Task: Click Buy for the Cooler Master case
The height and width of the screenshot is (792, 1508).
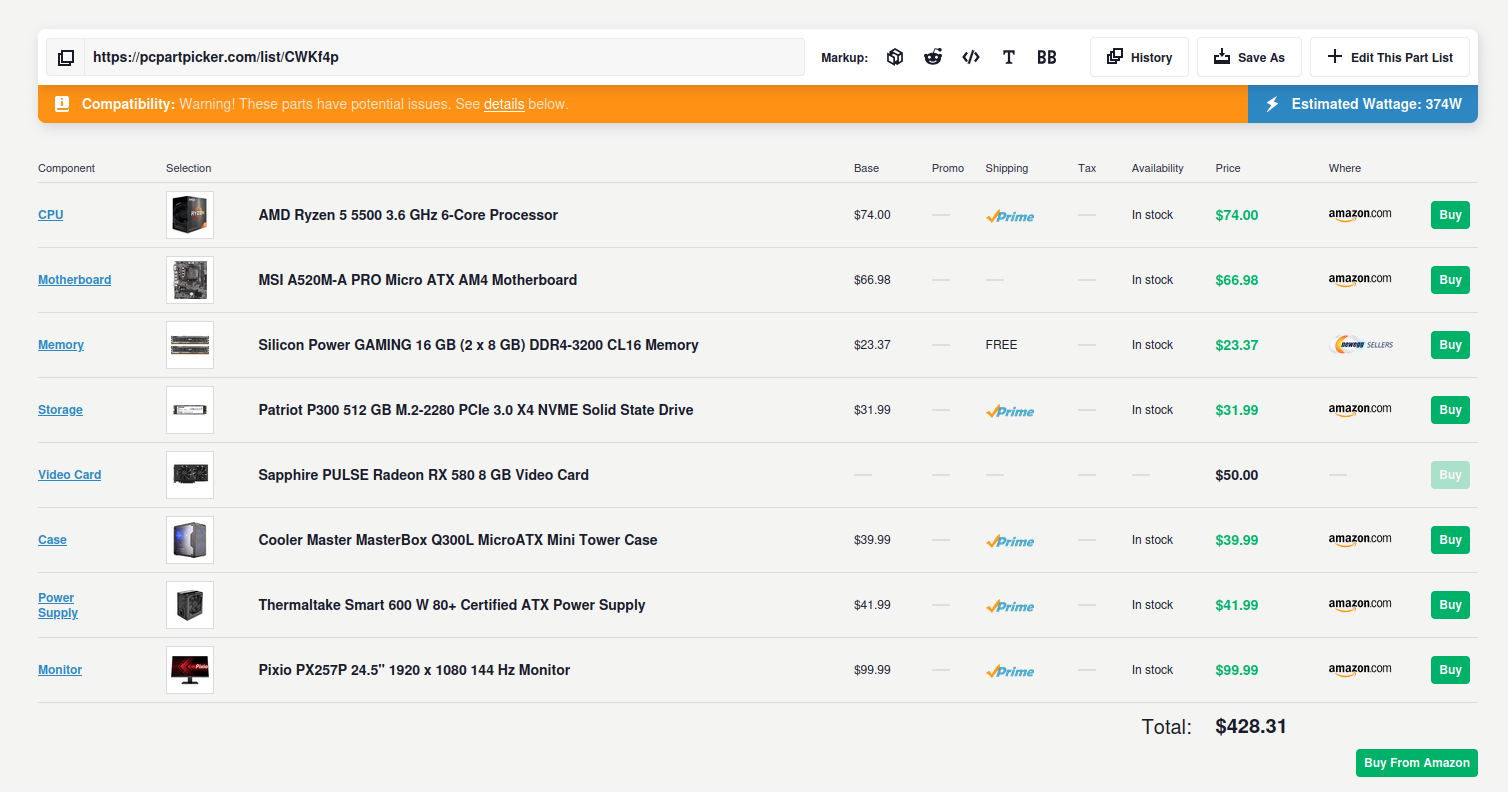Action: (x=1450, y=540)
